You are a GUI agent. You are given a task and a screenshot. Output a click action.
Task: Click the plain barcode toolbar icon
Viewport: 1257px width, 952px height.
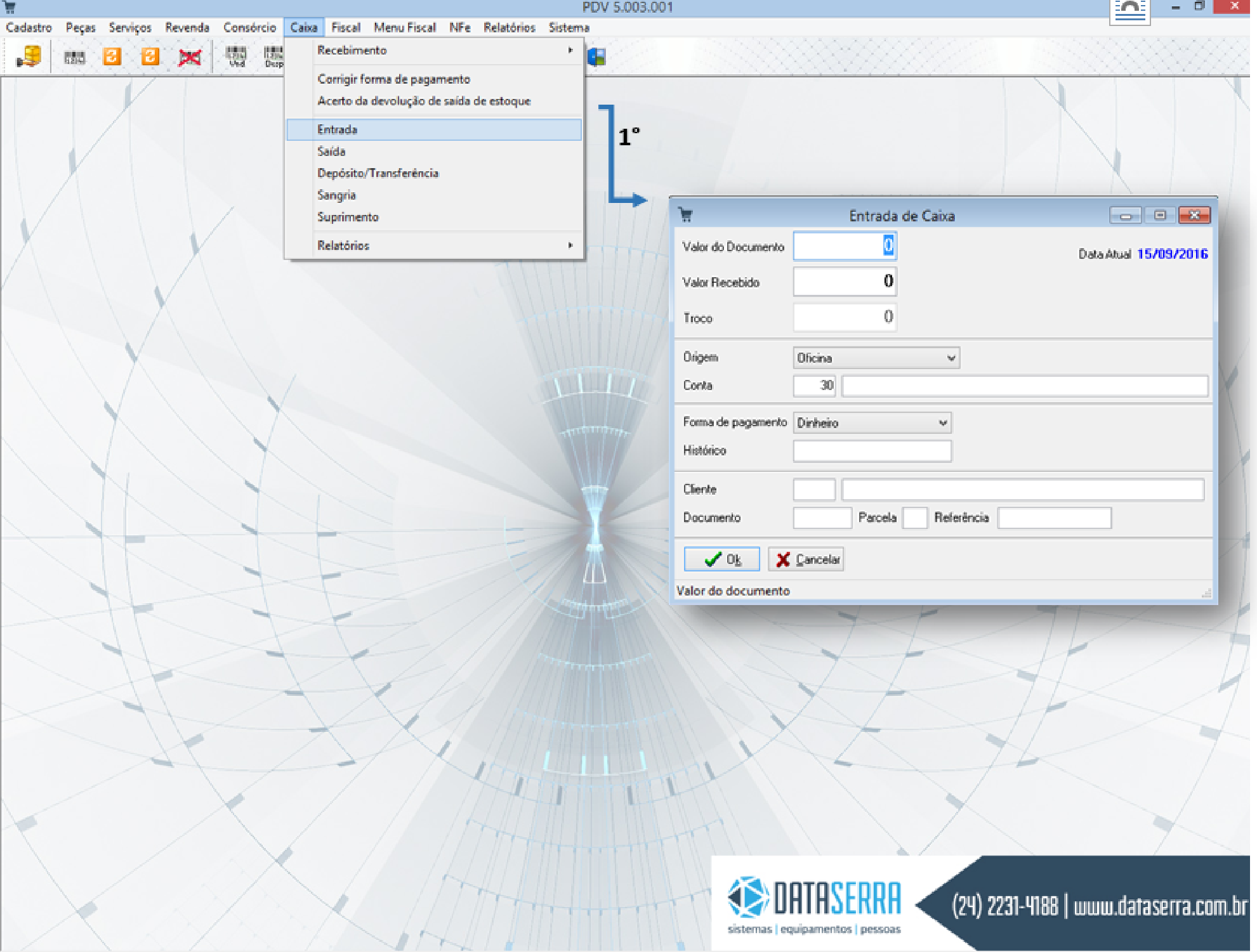[74, 58]
